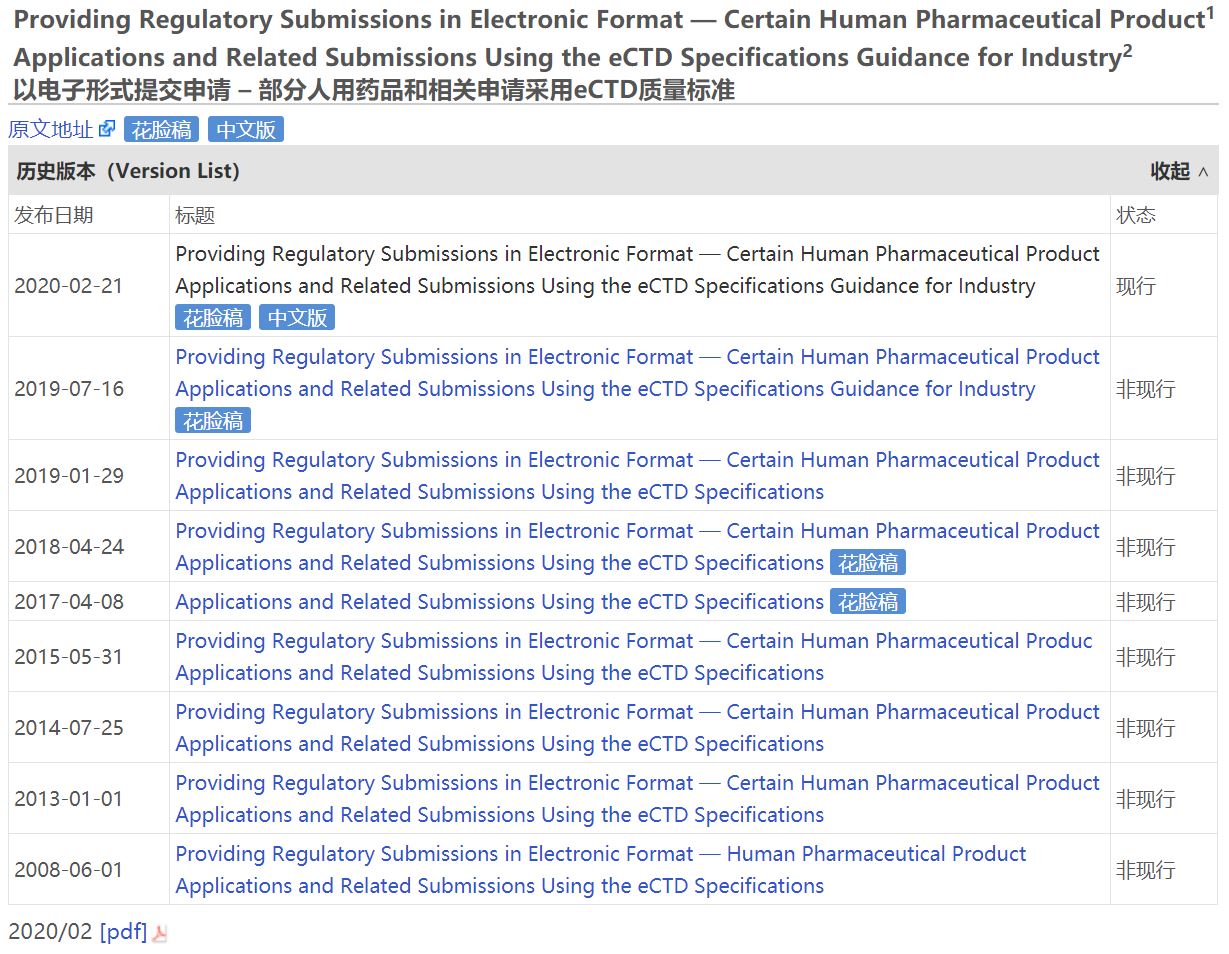Screen dimensions: 1229x954
Task: Open 花脸稿 badge in the 2019-07-16 row
Action: [213, 421]
